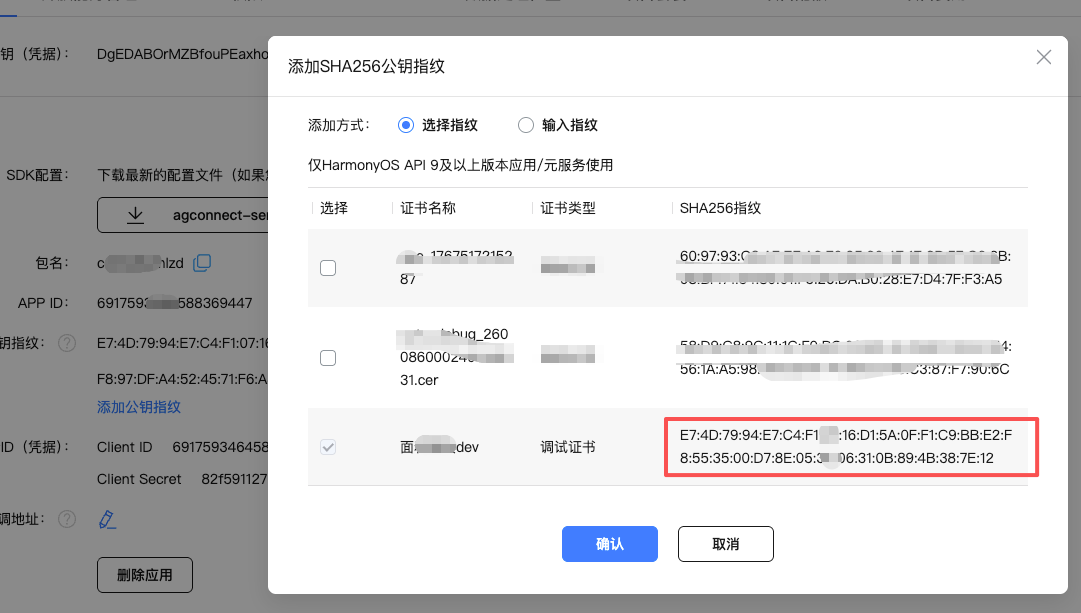Click the 证书类型 column header

(567, 208)
